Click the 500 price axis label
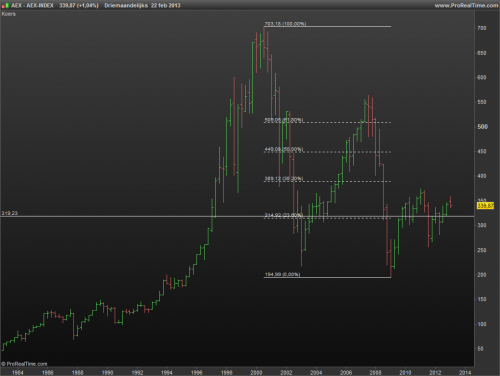The height and width of the screenshot is (376, 500). tap(482, 127)
